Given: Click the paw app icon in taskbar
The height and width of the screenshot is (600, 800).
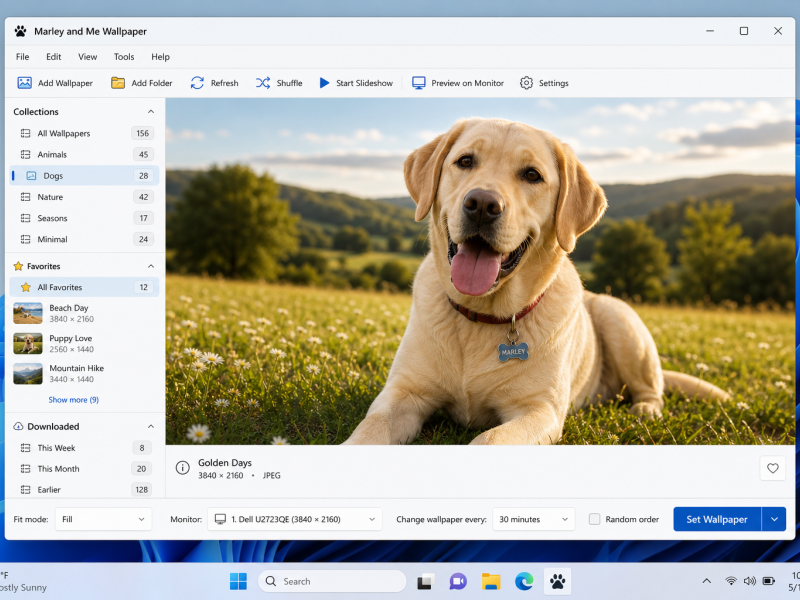Looking at the screenshot, I should [x=557, y=581].
